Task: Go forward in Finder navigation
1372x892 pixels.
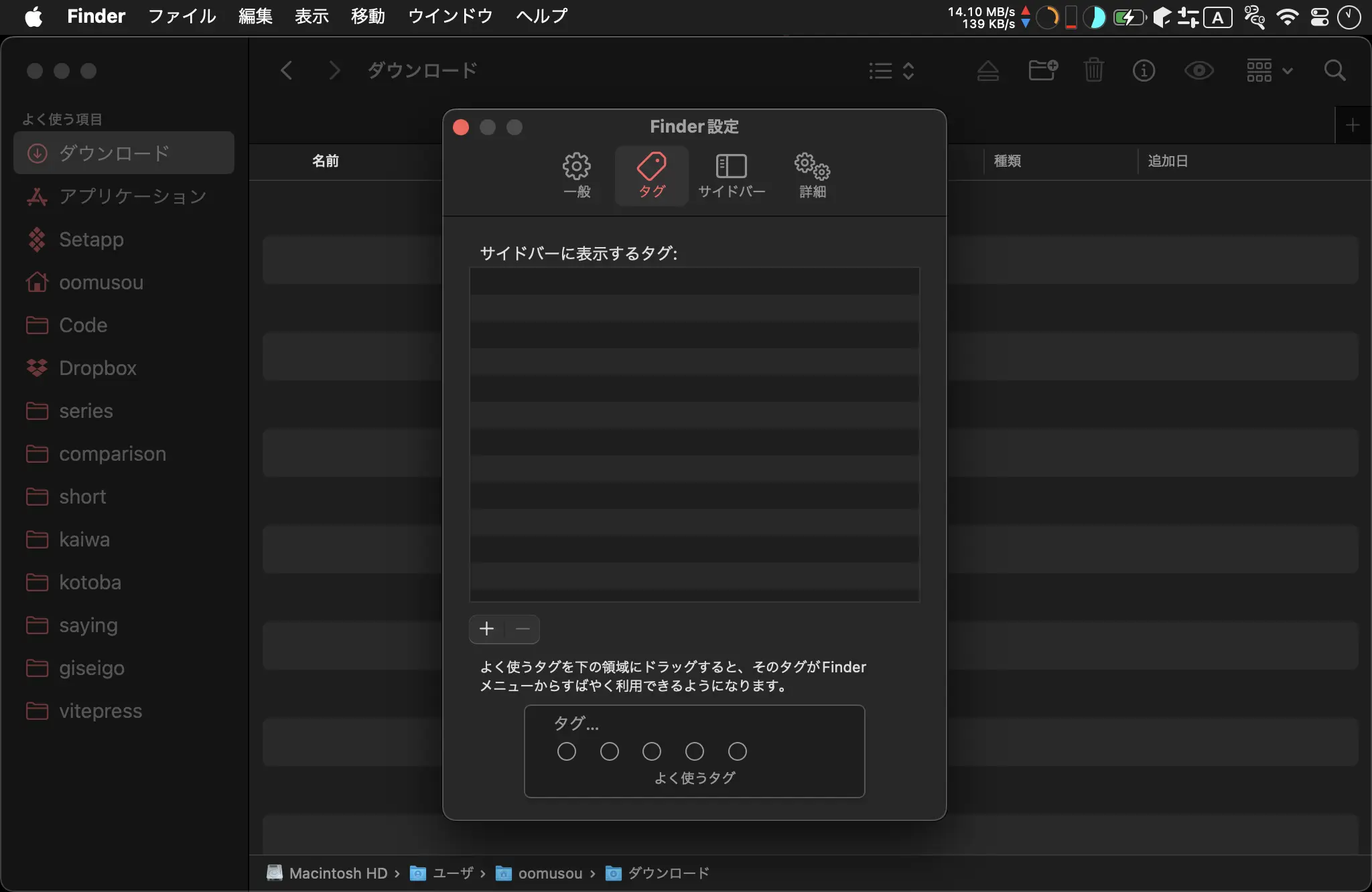Action: point(334,70)
